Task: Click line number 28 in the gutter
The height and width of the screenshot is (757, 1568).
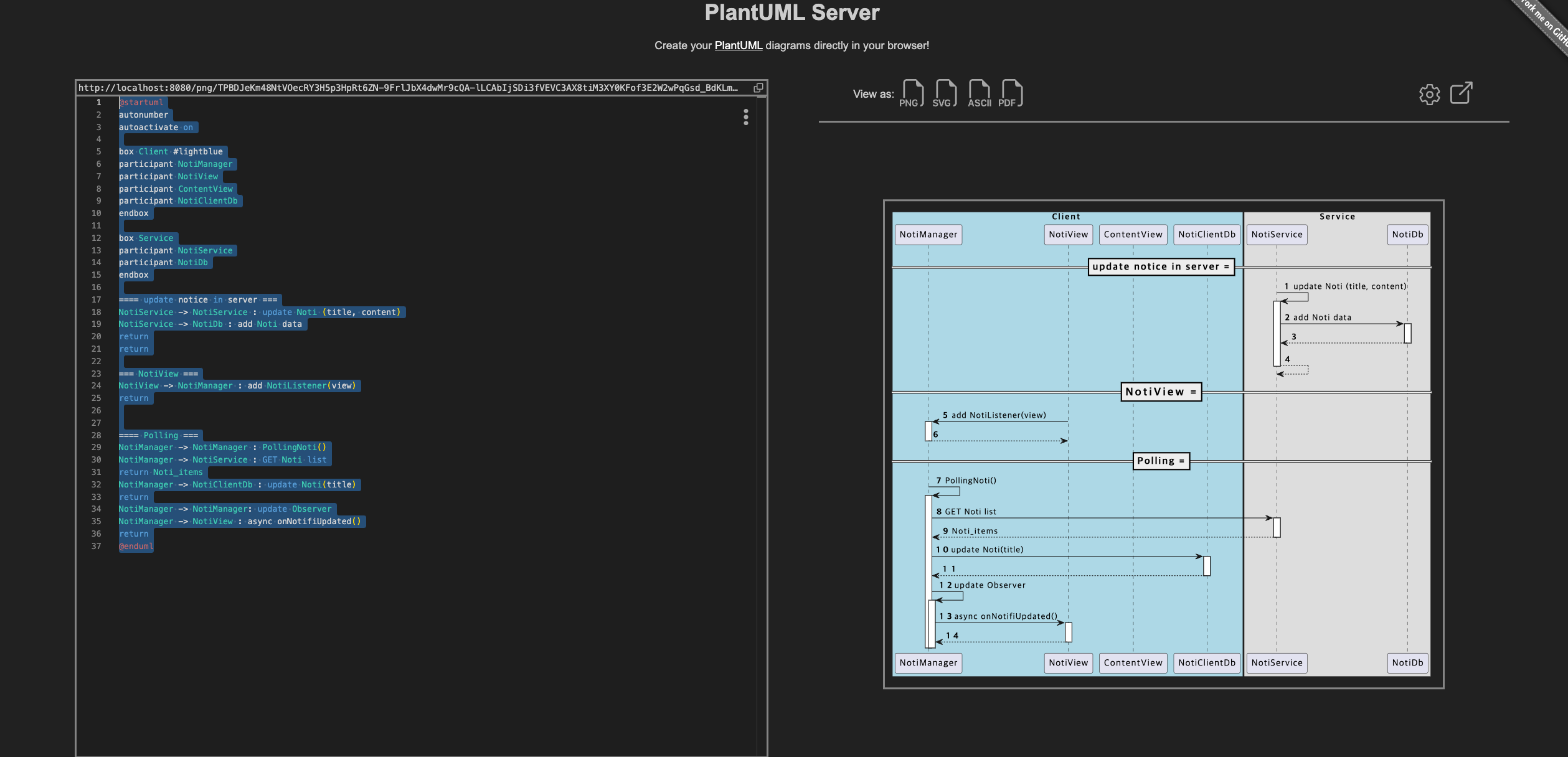Action: 97,435
